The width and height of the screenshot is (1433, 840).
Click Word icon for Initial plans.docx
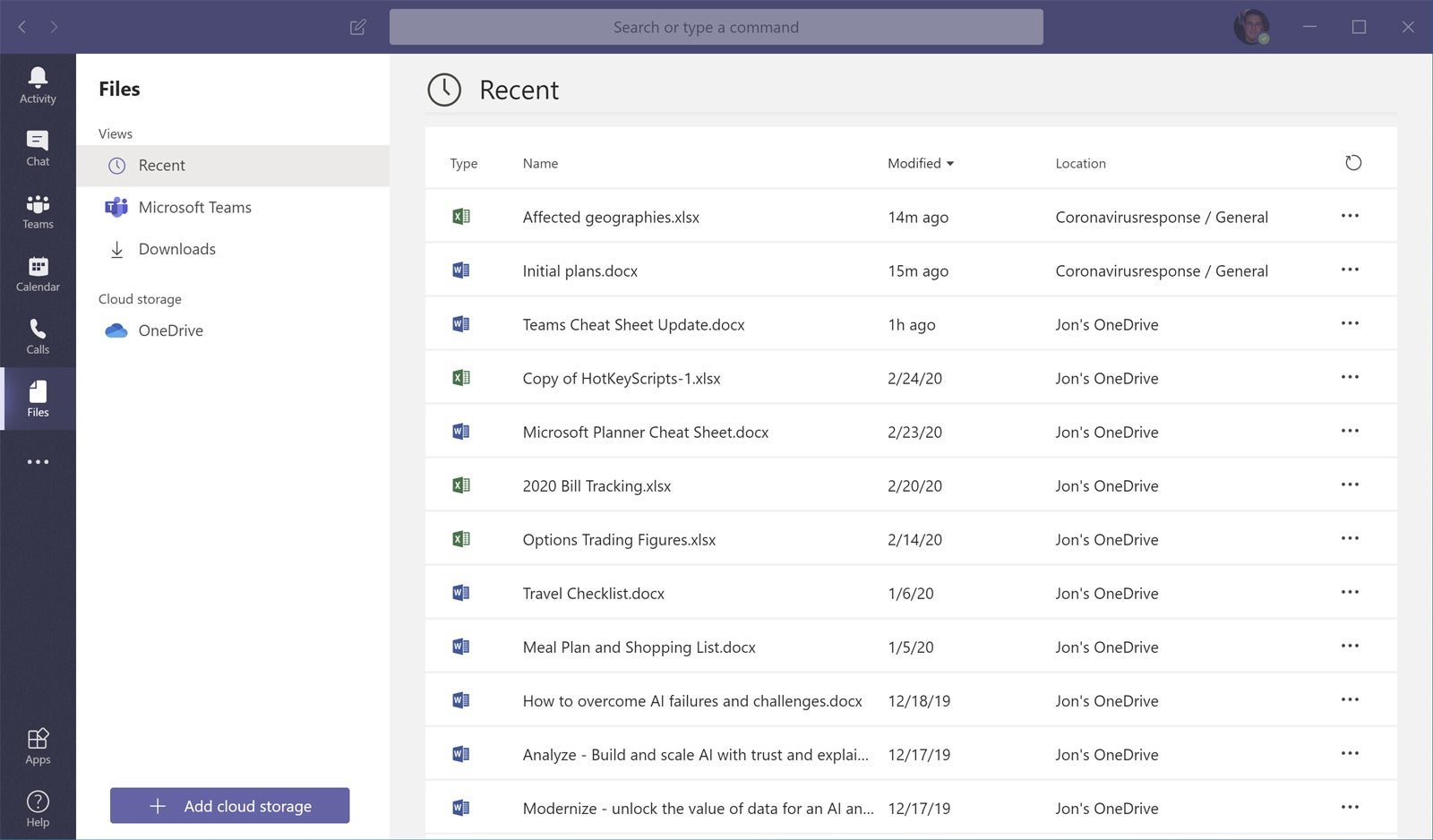[461, 270]
